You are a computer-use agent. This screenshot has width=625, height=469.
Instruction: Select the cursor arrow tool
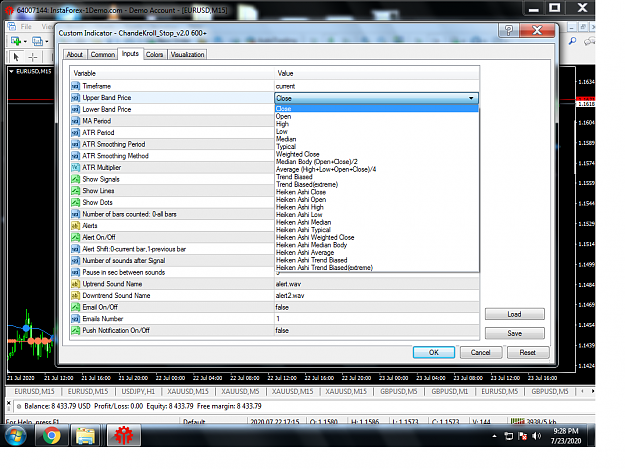click(16, 57)
